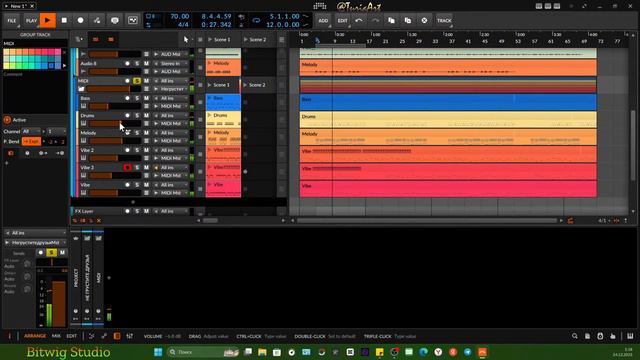The image size is (640, 360).
Task: Solo the Drums track
Action: pos(137,116)
